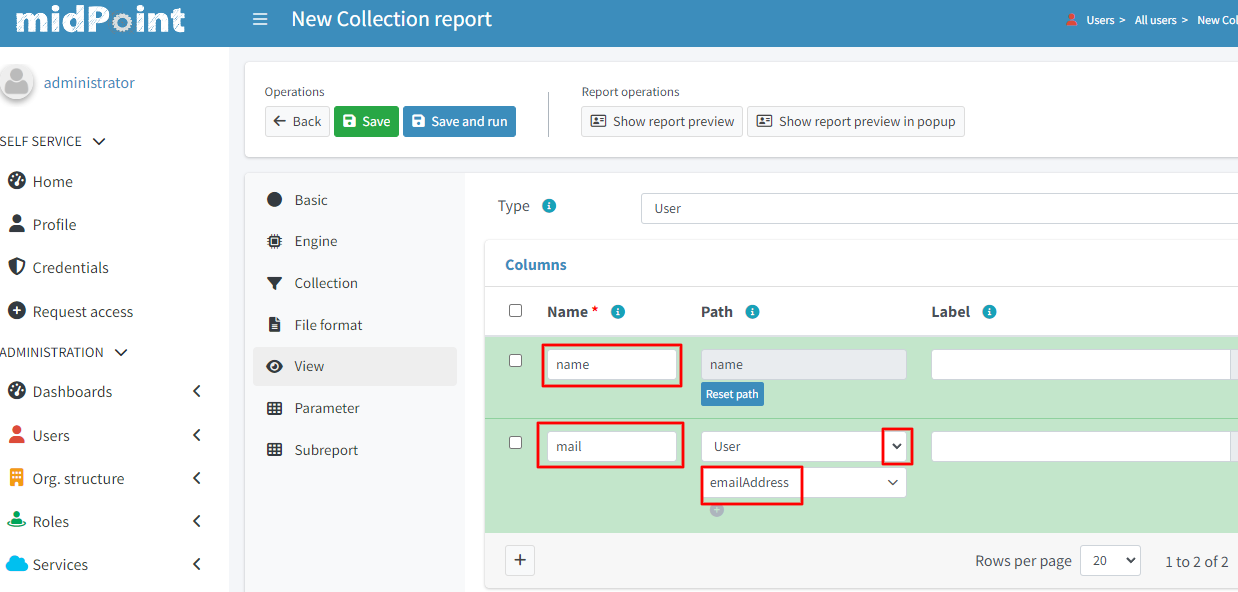Toggle the select-all checkbox in Columns header
1238x592 pixels.
tap(515, 311)
